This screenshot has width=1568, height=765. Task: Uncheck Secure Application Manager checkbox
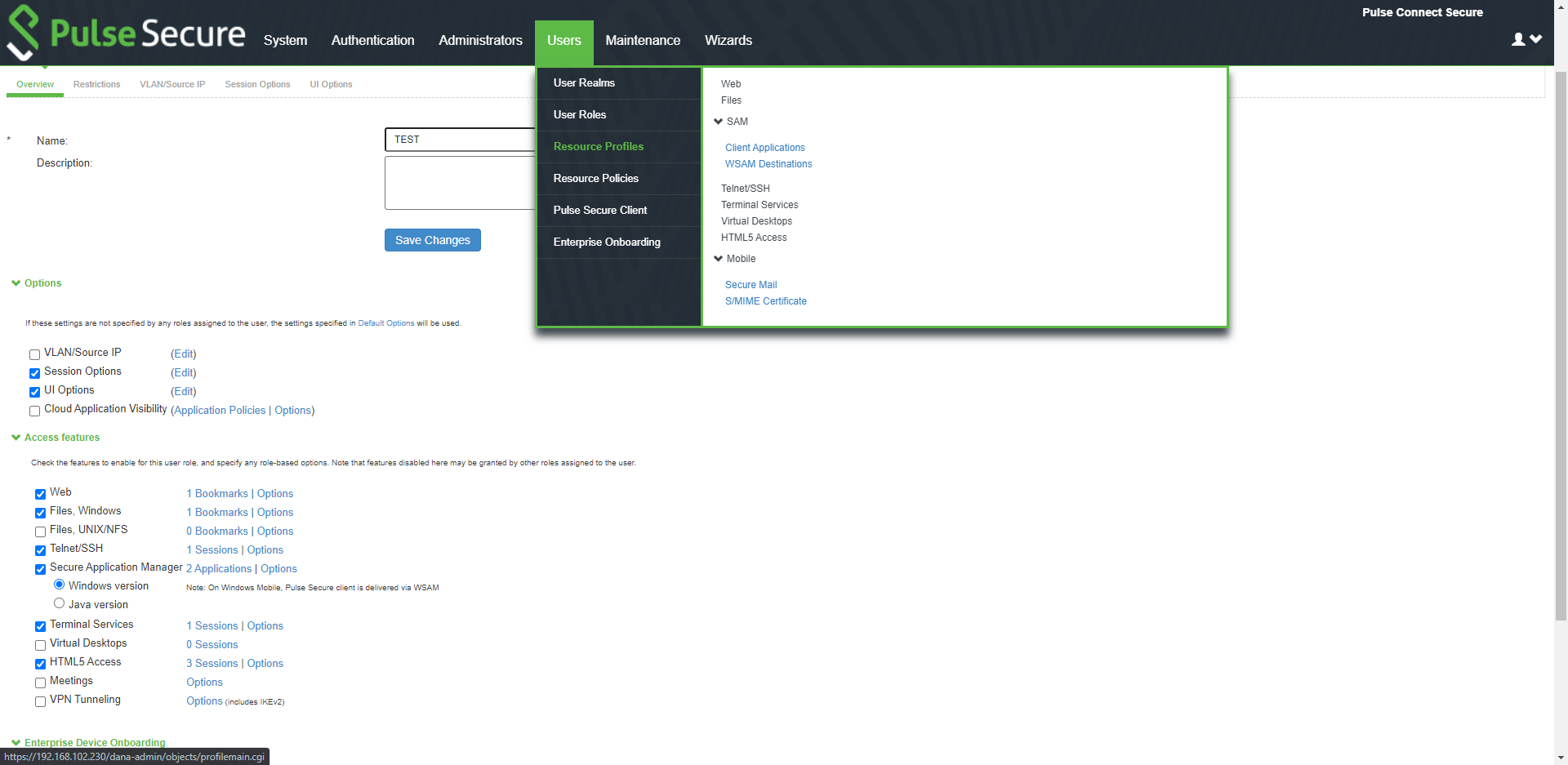tap(40, 569)
